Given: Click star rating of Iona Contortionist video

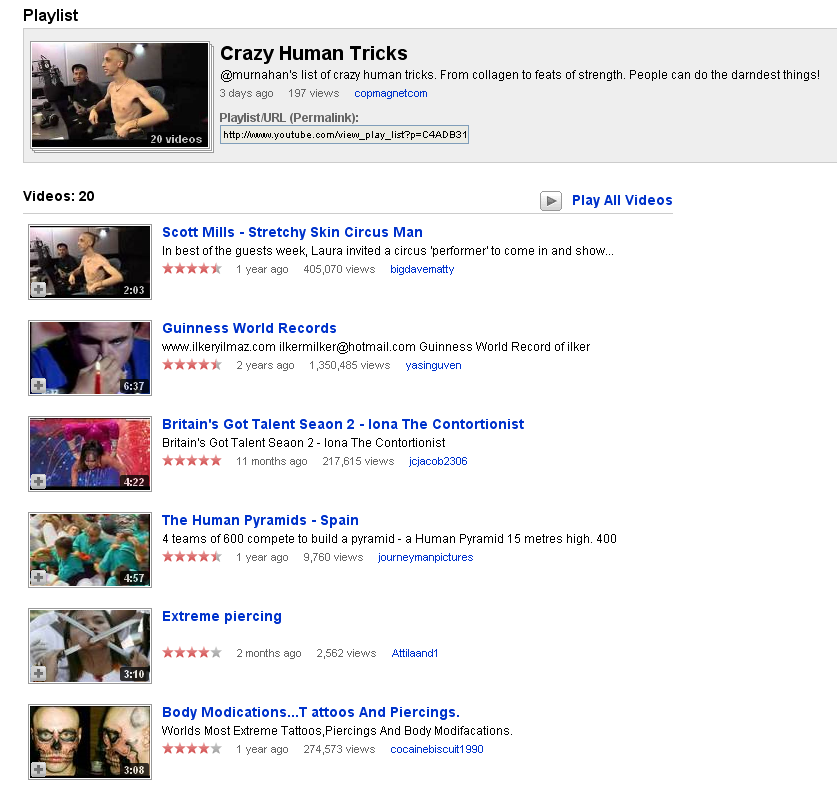Looking at the screenshot, I should (x=192, y=461).
